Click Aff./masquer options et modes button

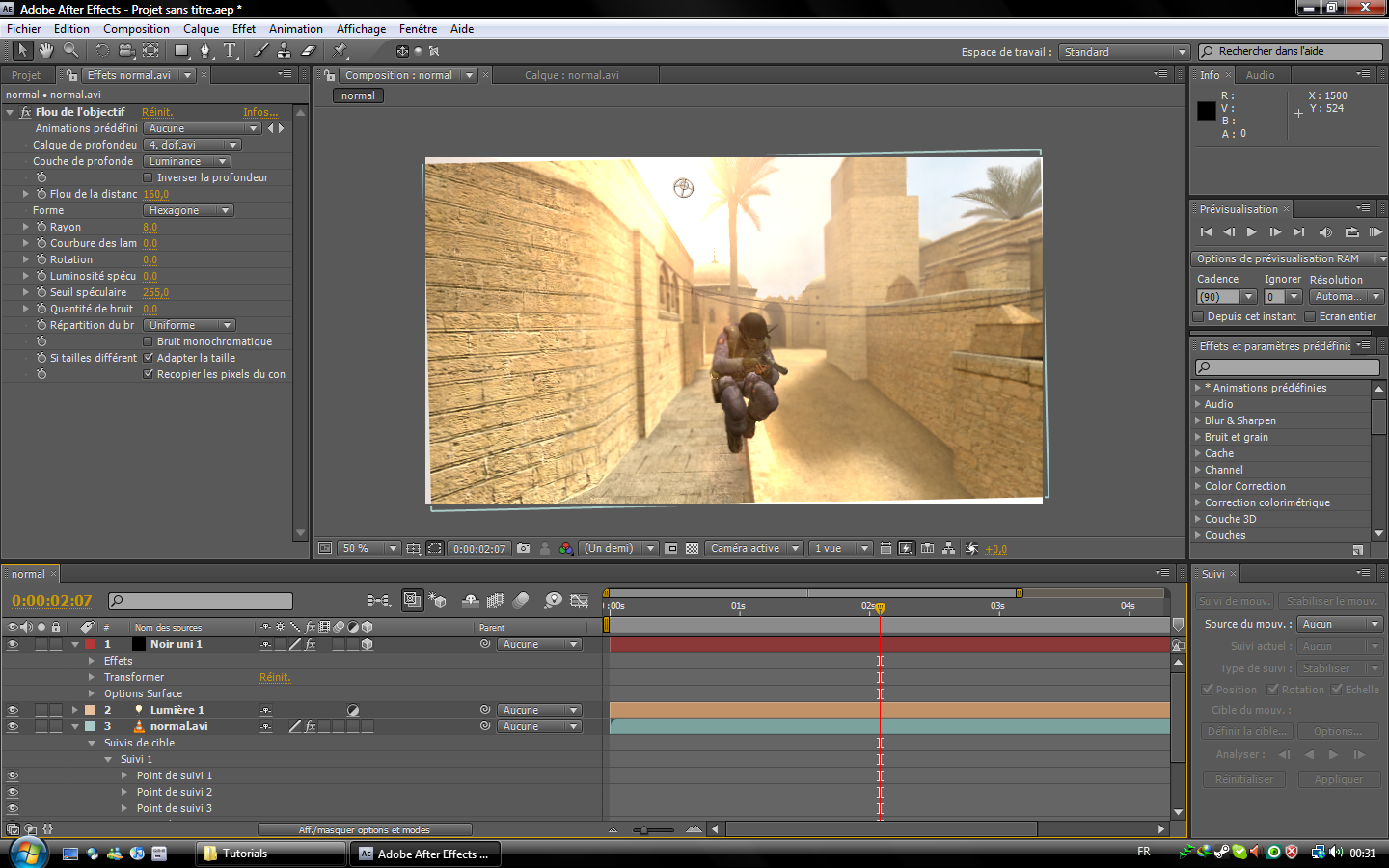pyautogui.click(x=365, y=829)
